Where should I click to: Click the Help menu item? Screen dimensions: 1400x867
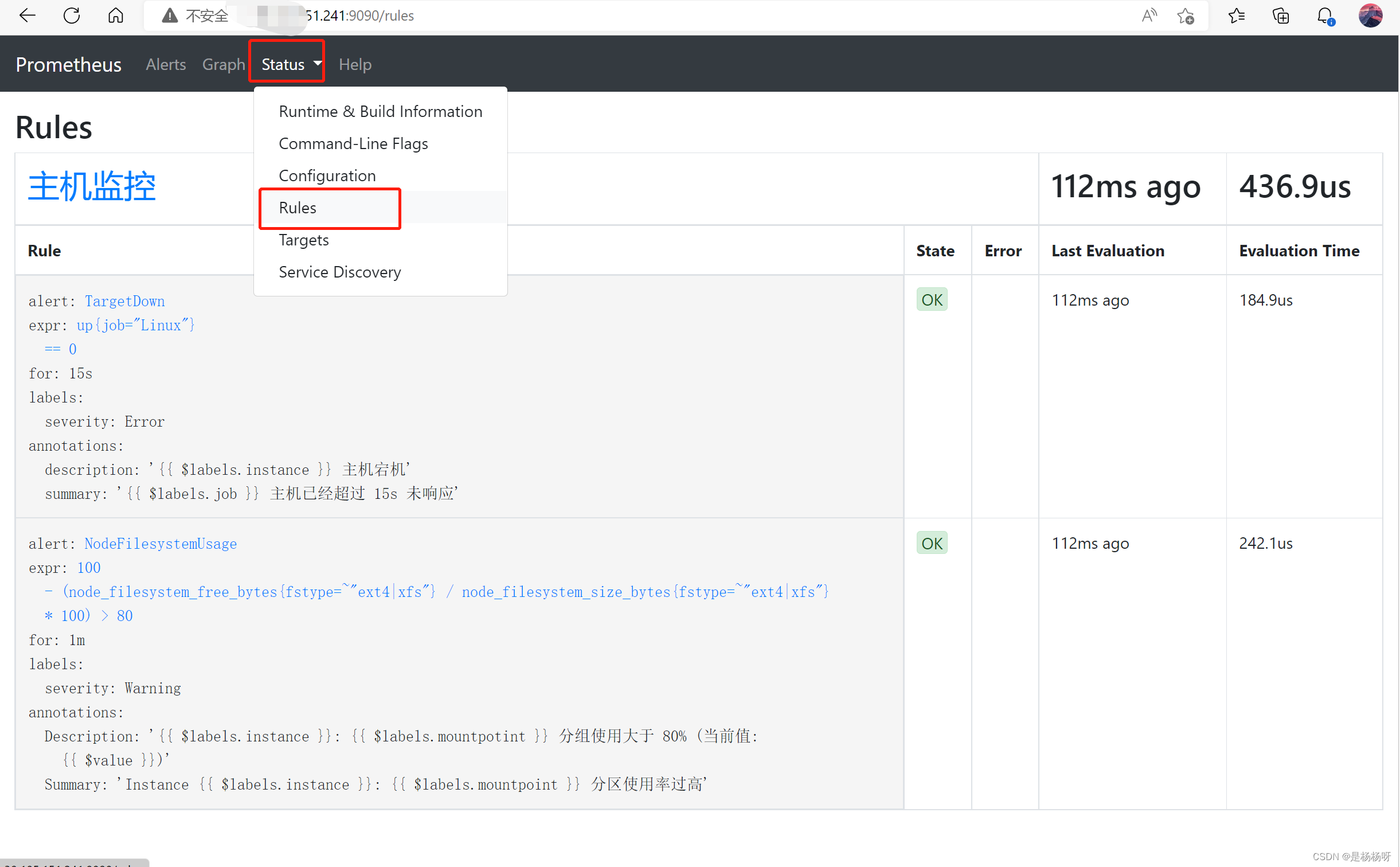pyautogui.click(x=355, y=63)
